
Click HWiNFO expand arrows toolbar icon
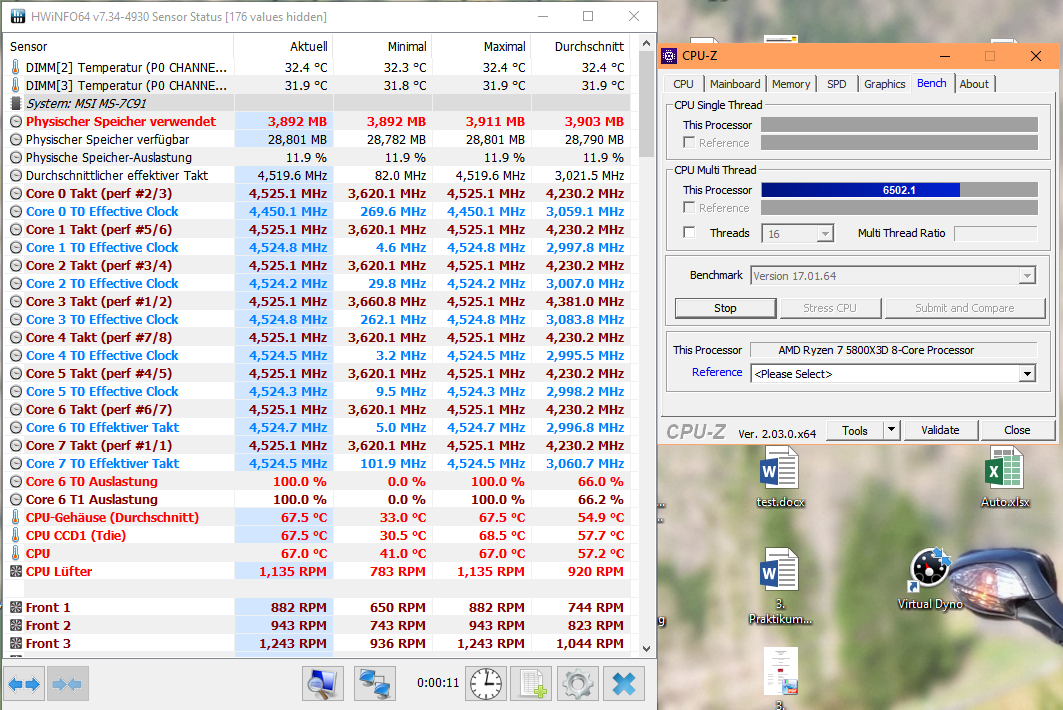coord(24,684)
